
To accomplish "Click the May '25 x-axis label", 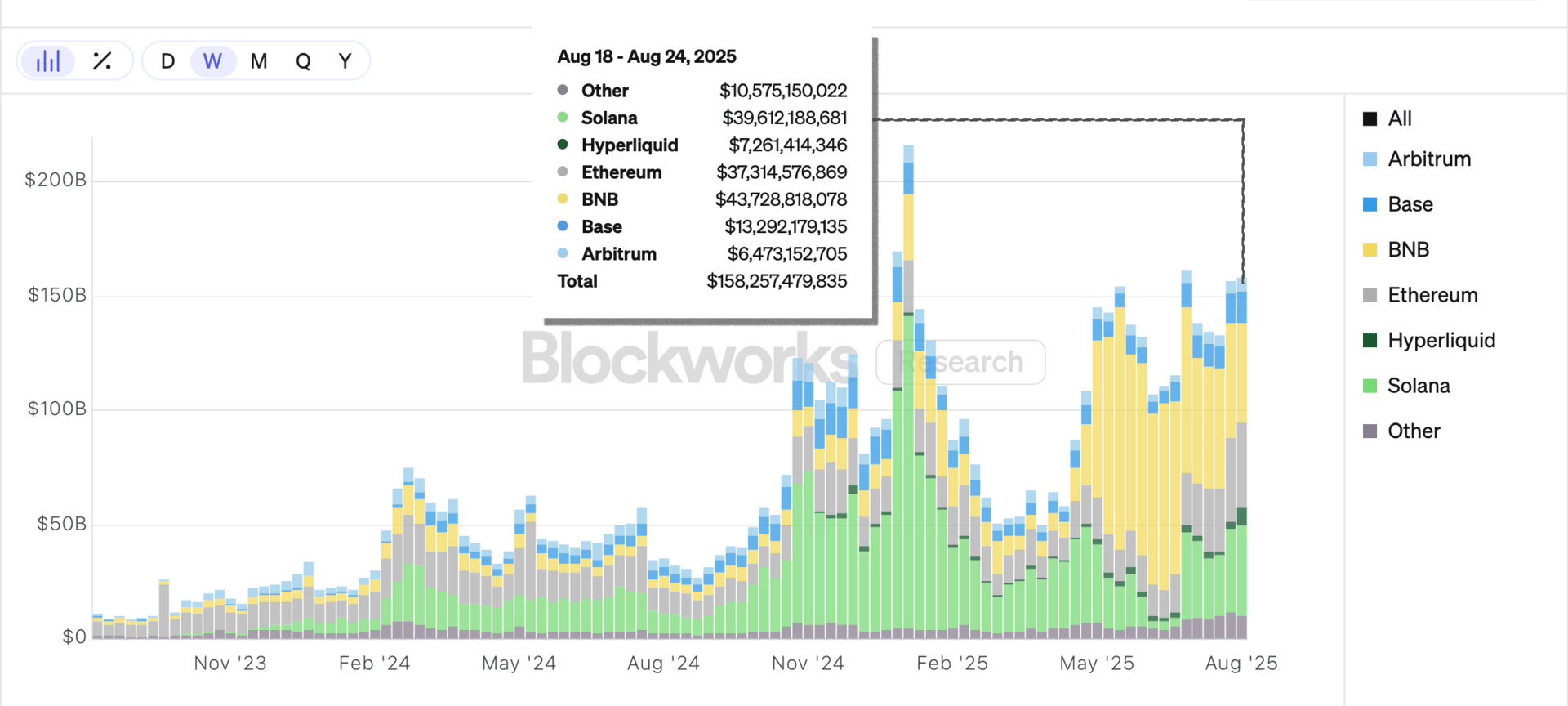I will point(1097,664).
